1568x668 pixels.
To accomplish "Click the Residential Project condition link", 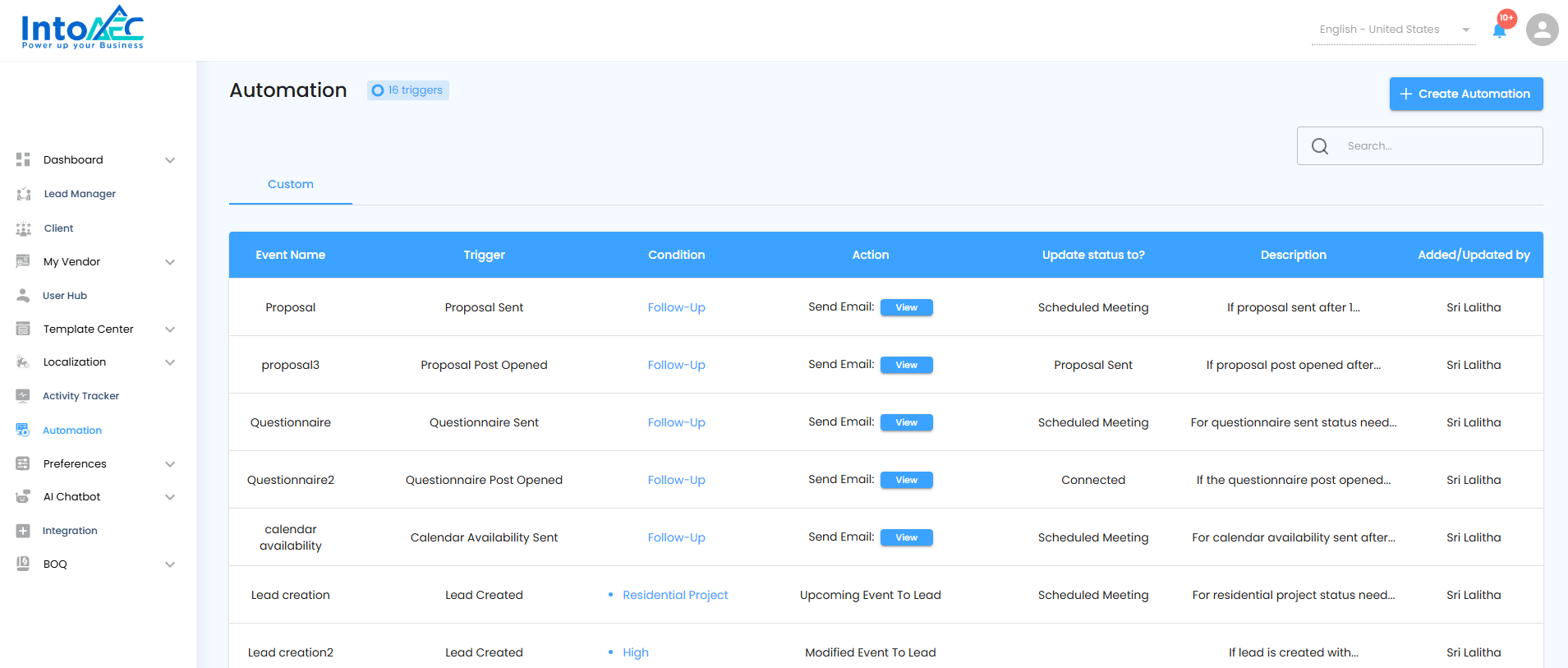I will pyautogui.click(x=675, y=595).
